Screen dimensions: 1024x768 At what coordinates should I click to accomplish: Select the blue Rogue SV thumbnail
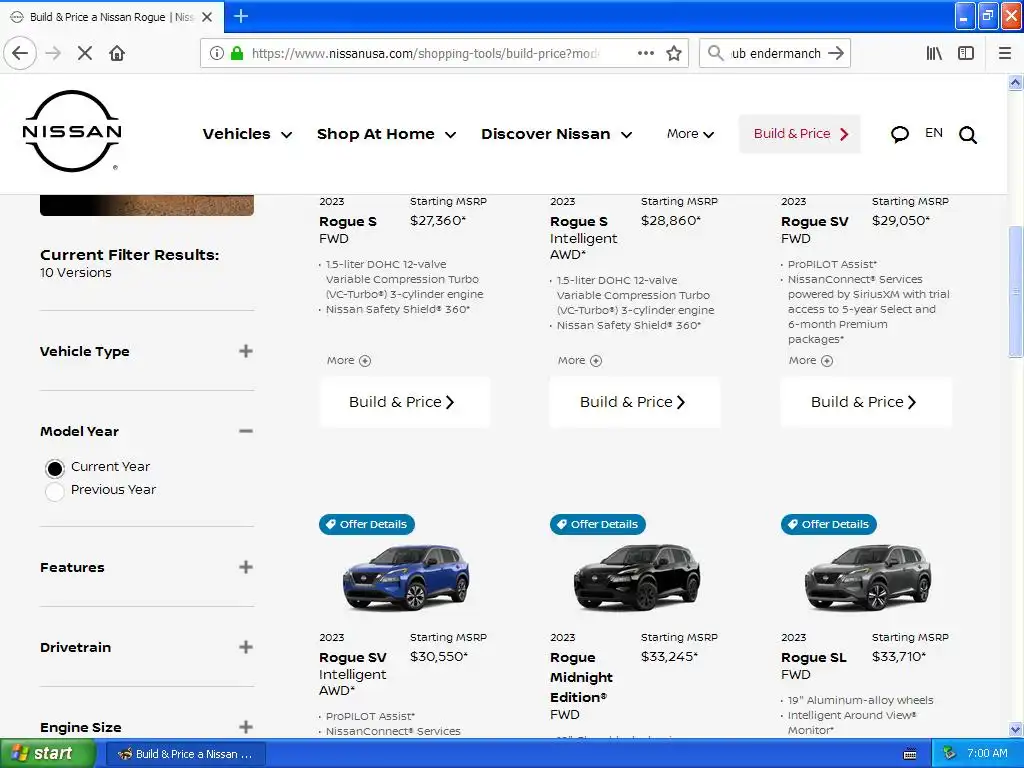[x=406, y=578]
